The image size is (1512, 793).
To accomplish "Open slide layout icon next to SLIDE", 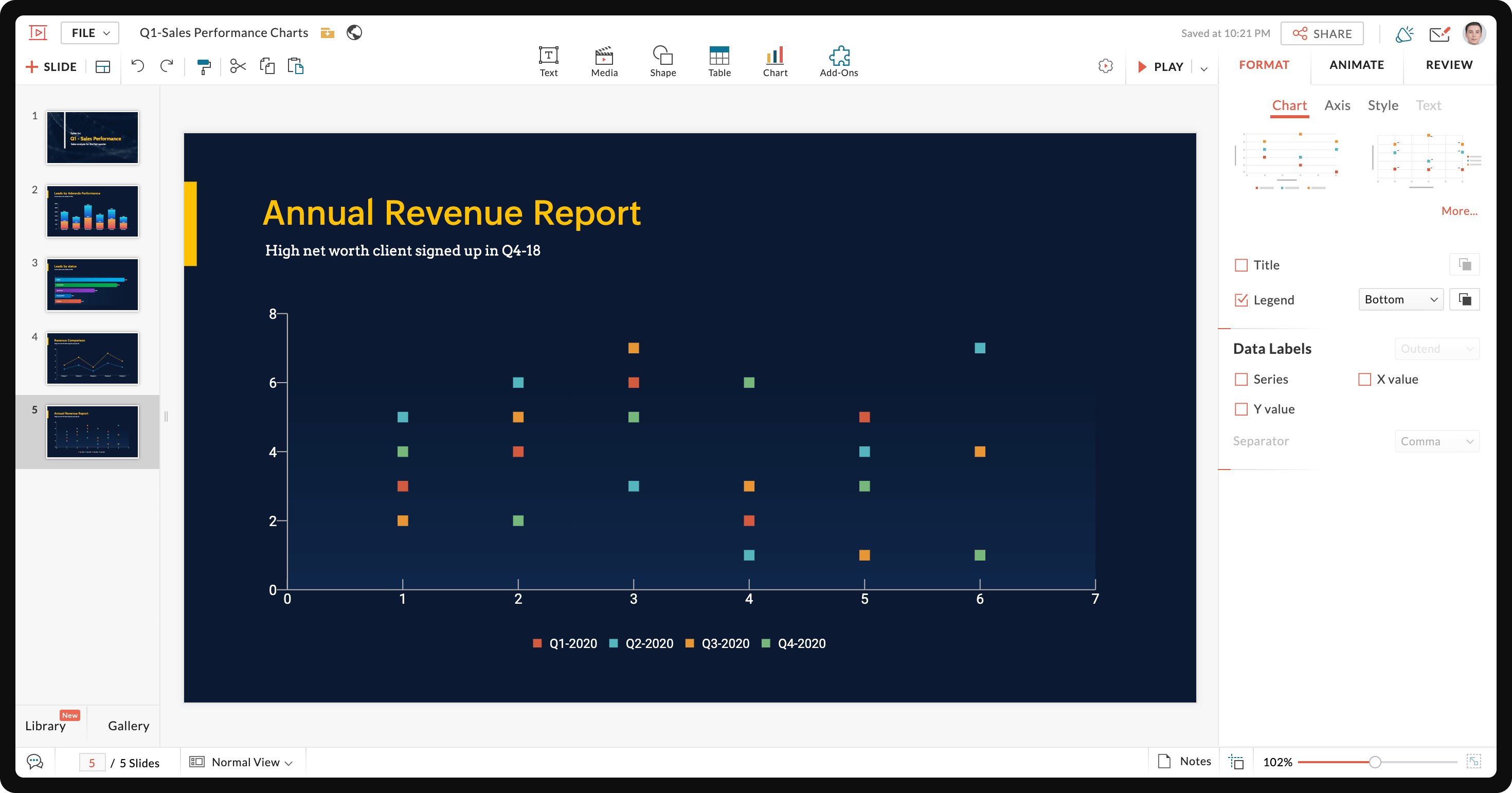I will click(103, 67).
